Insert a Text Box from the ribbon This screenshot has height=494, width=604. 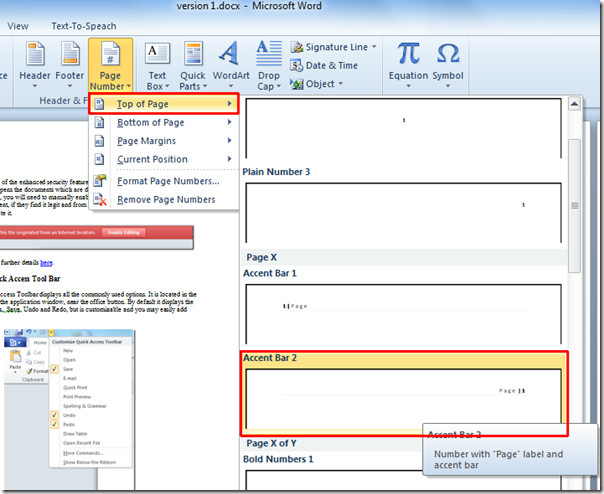[158, 66]
